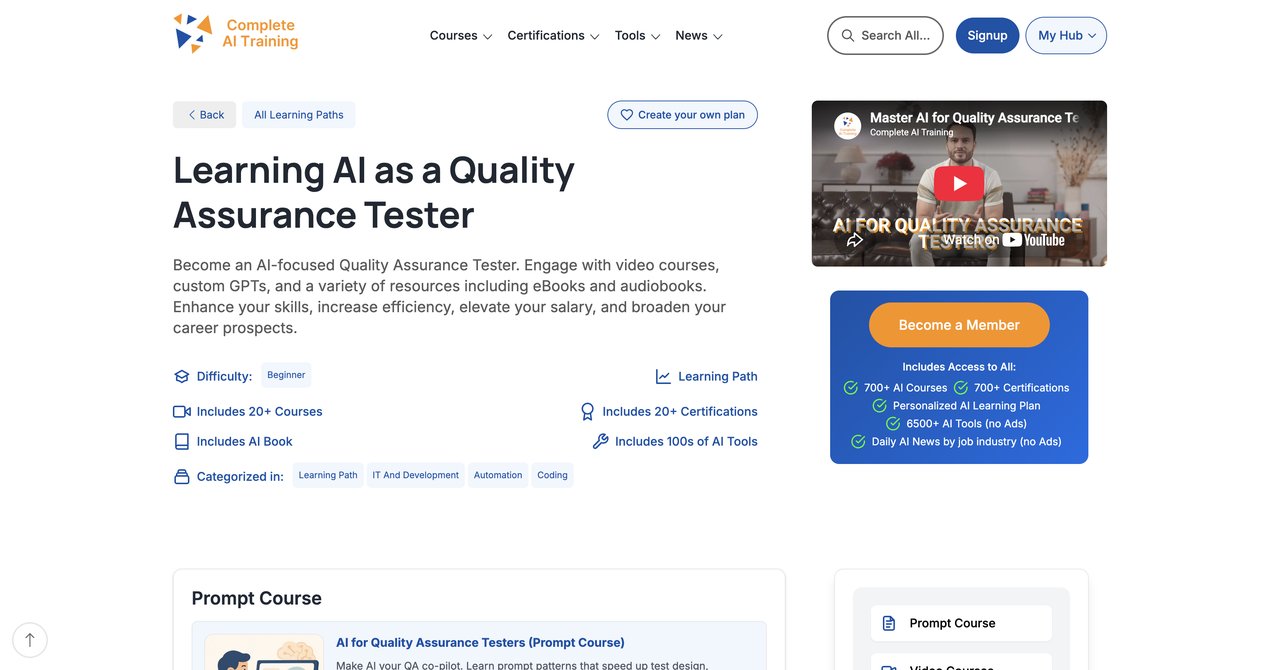
Task: Click the document icon beside Prompt Course
Action: [x=889, y=623]
